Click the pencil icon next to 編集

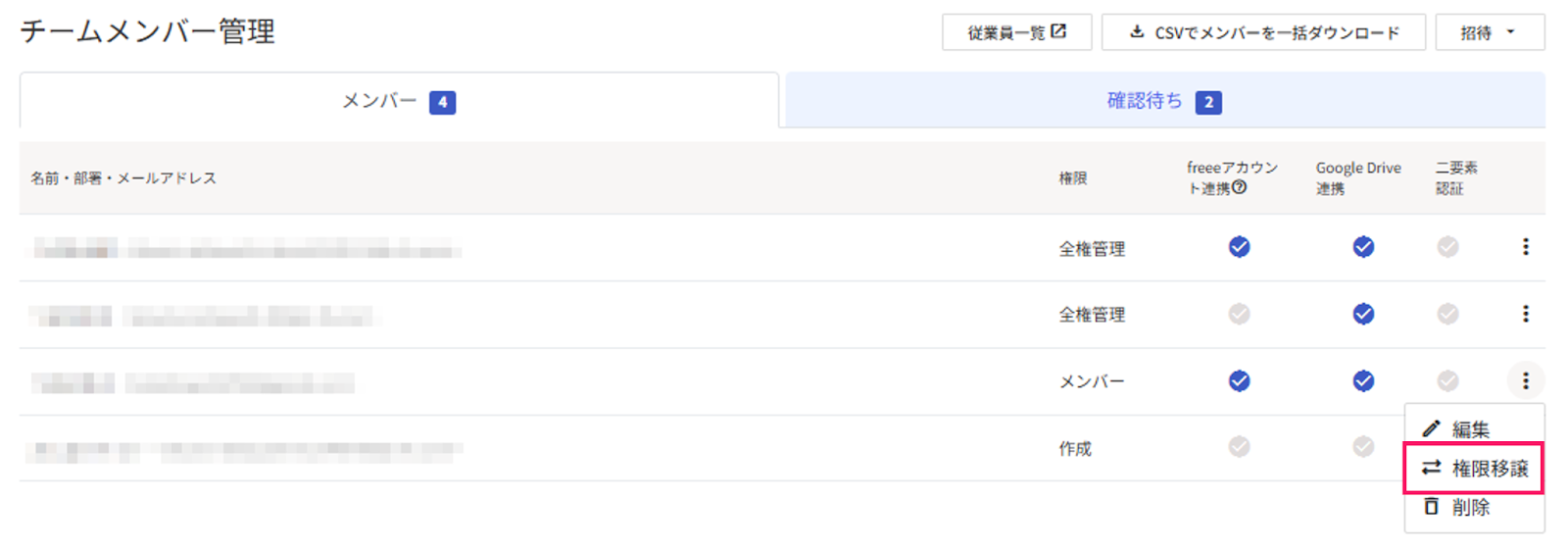1432,428
